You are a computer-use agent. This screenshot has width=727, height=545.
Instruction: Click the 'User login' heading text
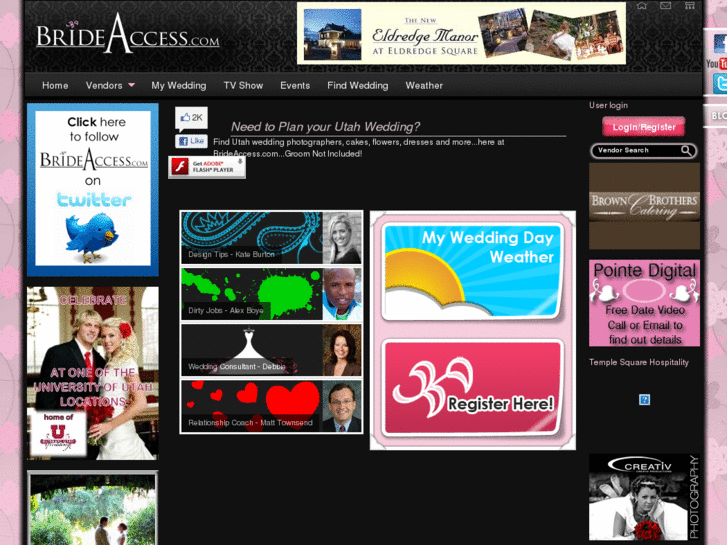[x=608, y=105]
